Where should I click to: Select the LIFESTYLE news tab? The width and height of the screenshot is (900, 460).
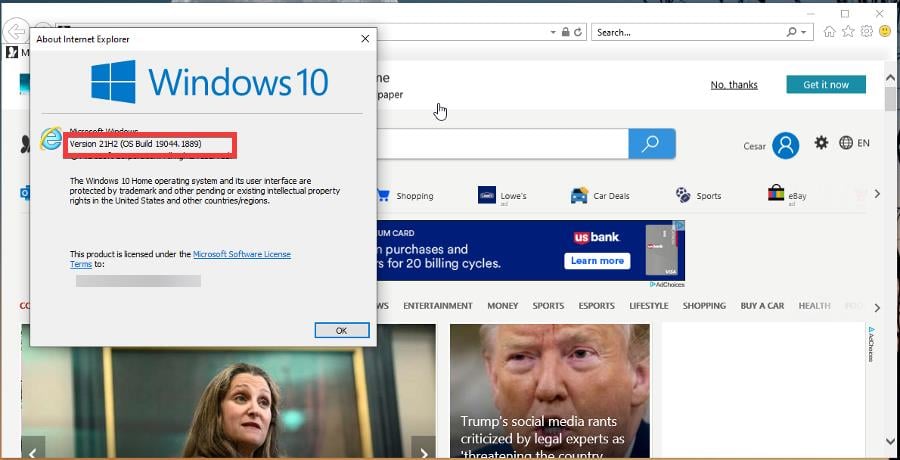[x=649, y=306]
